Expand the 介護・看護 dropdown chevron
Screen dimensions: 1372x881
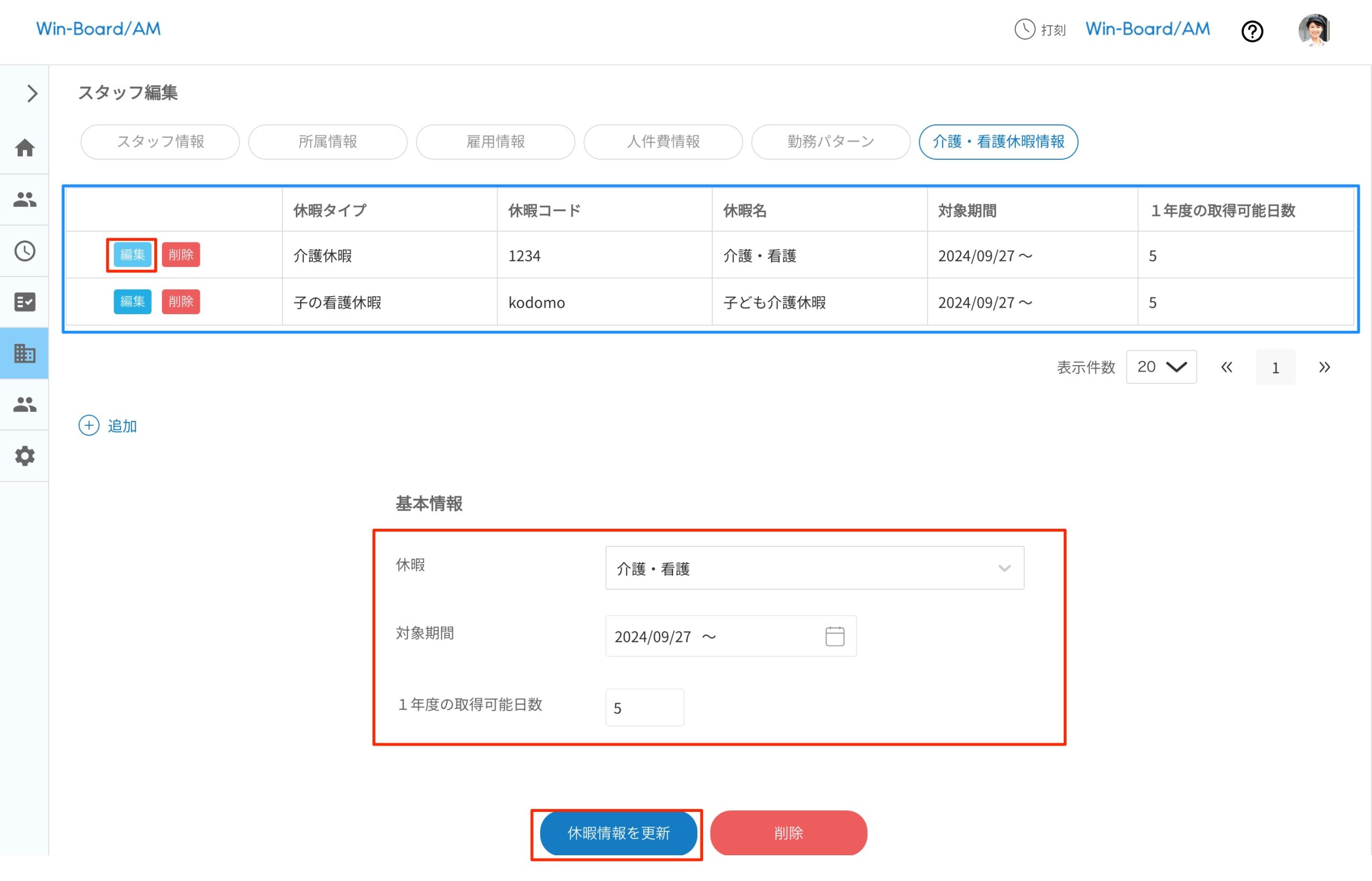[1004, 568]
